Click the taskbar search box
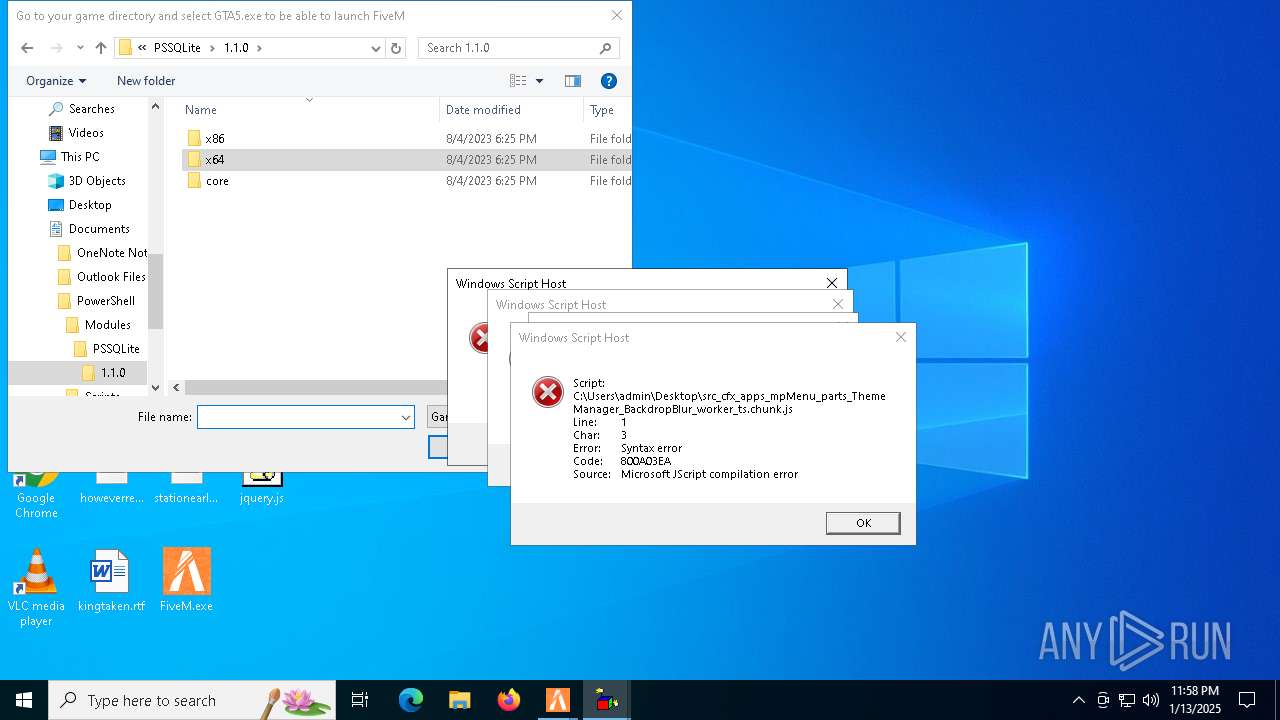This screenshot has width=1280, height=720. [x=192, y=700]
